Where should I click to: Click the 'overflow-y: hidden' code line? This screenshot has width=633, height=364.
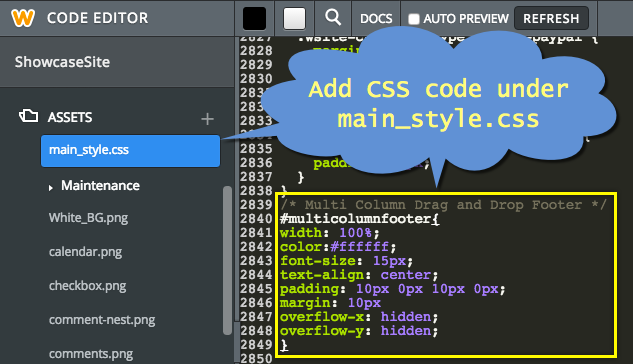pyautogui.click(x=358, y=331)
